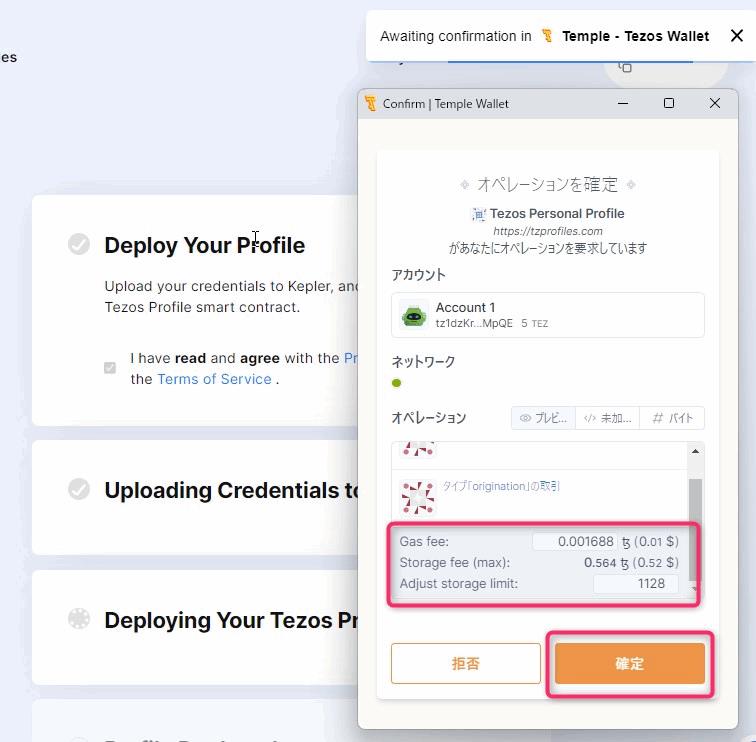Image resolution: width=756 pixels, height=742 pixels.
Task: Click the tz1dzKr...MpQE address text
Action: click(474, 323)
